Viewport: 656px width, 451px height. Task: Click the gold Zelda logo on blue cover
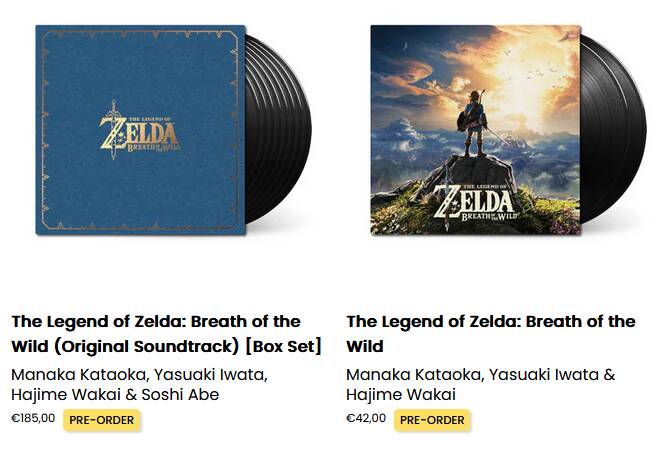(141, 131)
